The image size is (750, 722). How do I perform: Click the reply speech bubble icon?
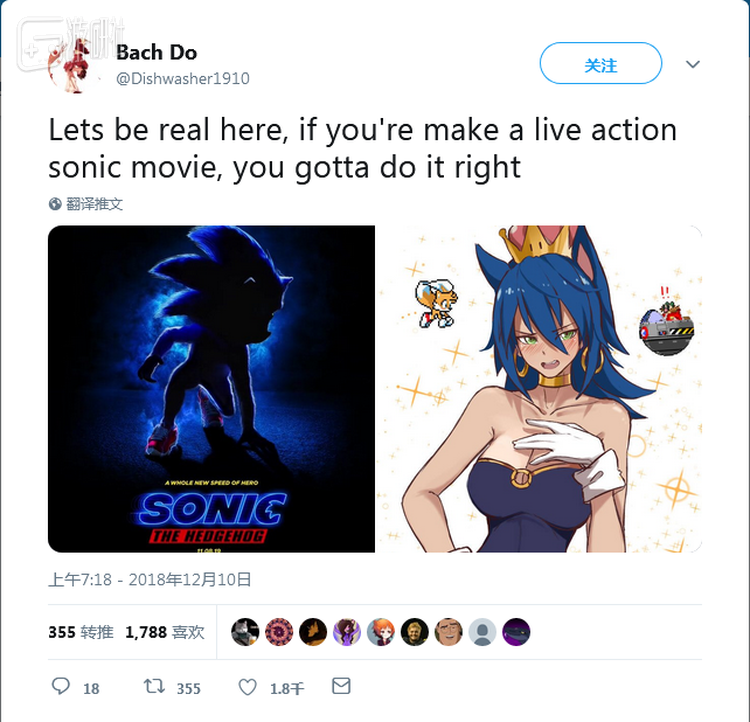tap(61, 687)
